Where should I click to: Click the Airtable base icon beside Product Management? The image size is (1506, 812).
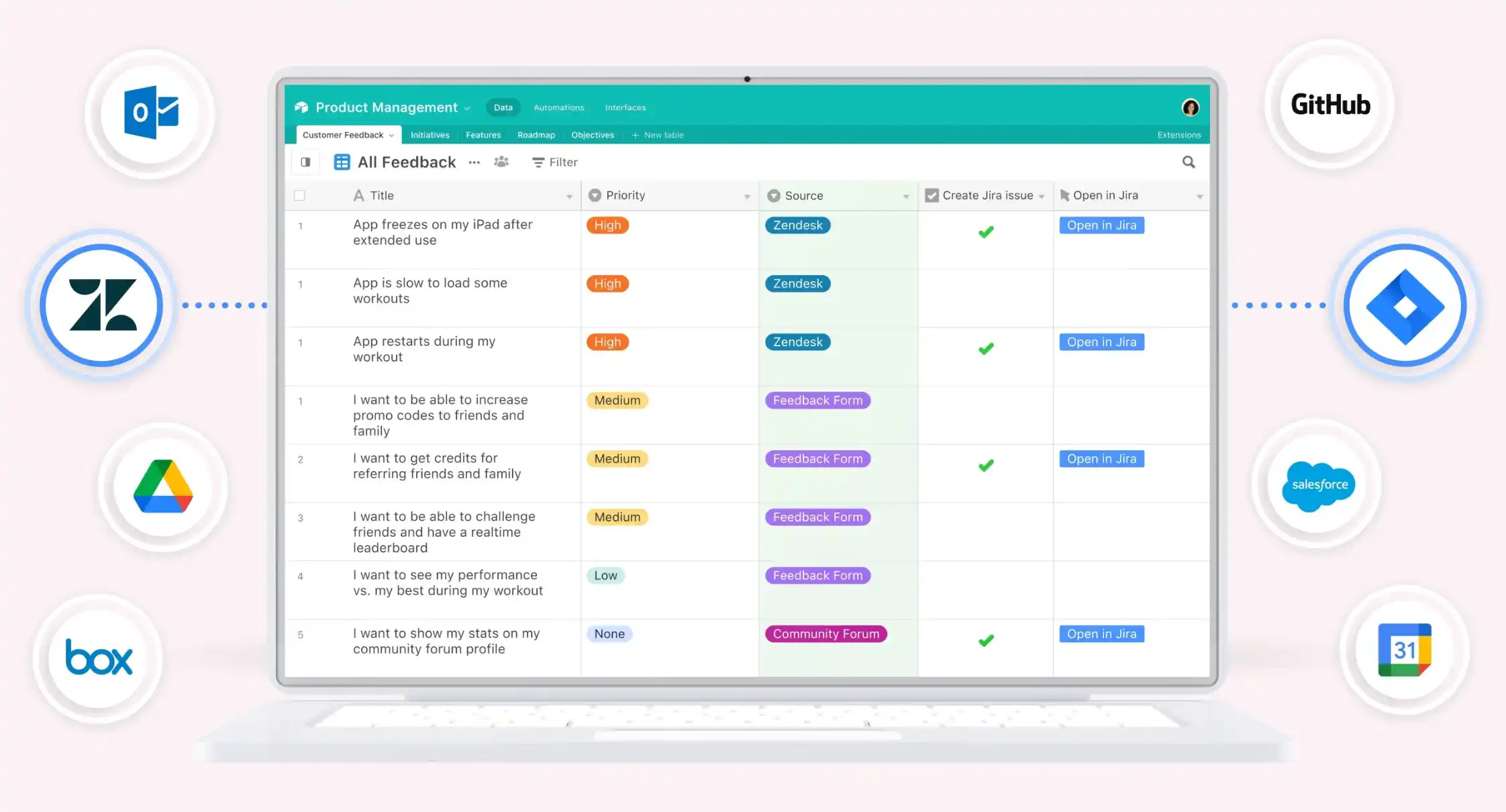point(301,107)
